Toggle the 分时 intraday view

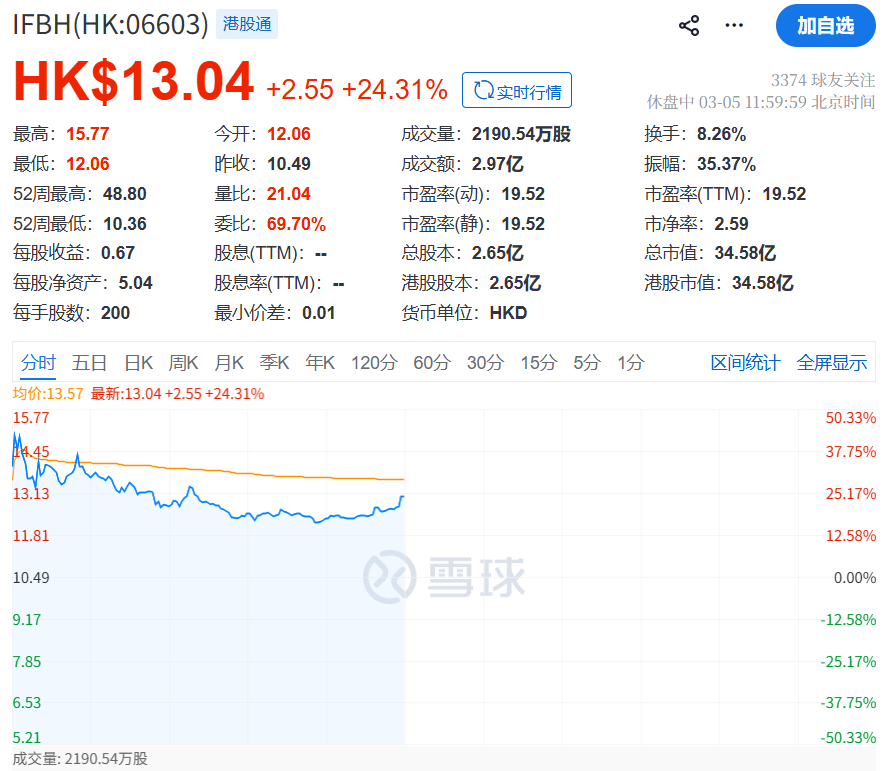click(38, 363)
